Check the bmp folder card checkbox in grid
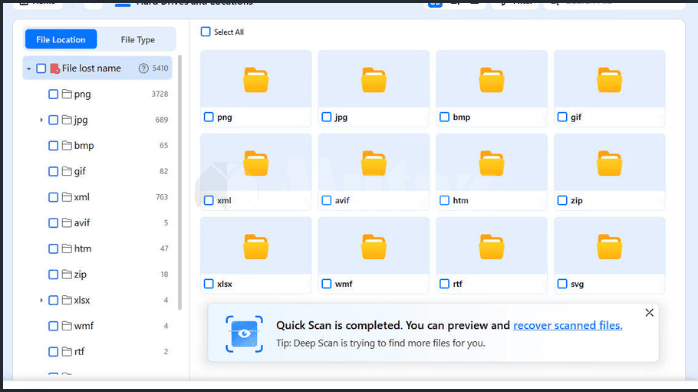This screenshot has height=392, width=698. click(x=444, y=117)
